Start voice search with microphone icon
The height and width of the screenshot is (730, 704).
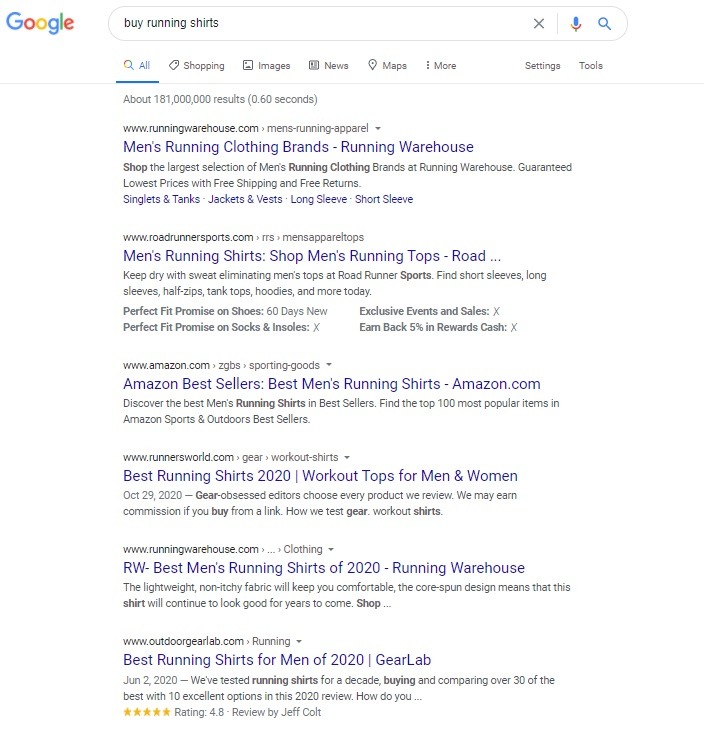[576, 24]
